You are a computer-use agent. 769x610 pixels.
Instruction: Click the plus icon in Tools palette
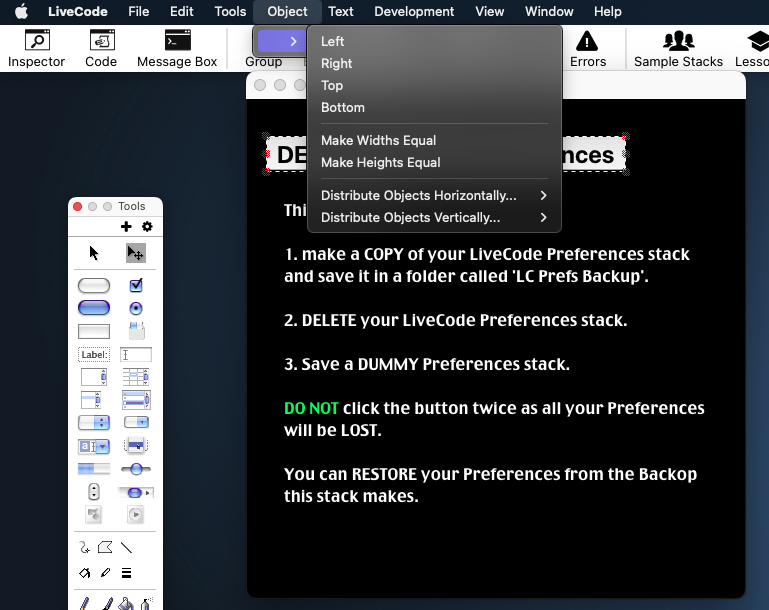(126, 226)
